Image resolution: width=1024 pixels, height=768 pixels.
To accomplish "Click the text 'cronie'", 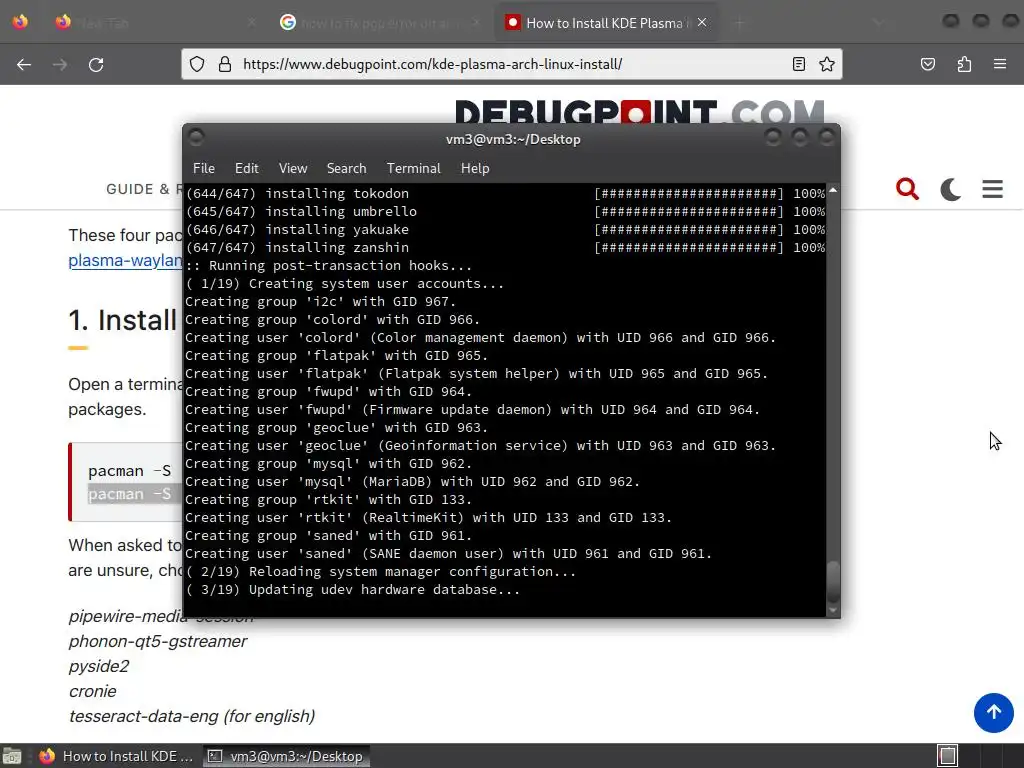I will [93, 691].
